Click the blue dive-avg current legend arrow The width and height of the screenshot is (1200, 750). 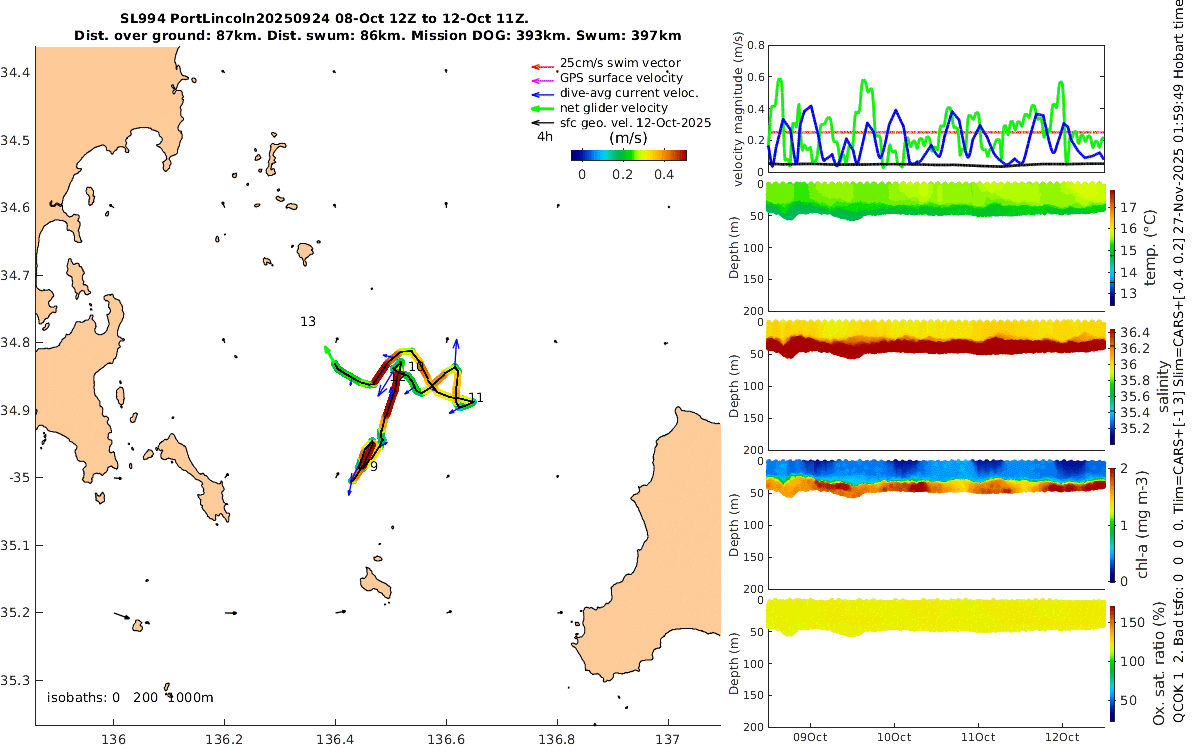pyautogui.click(x=542, y=93)
